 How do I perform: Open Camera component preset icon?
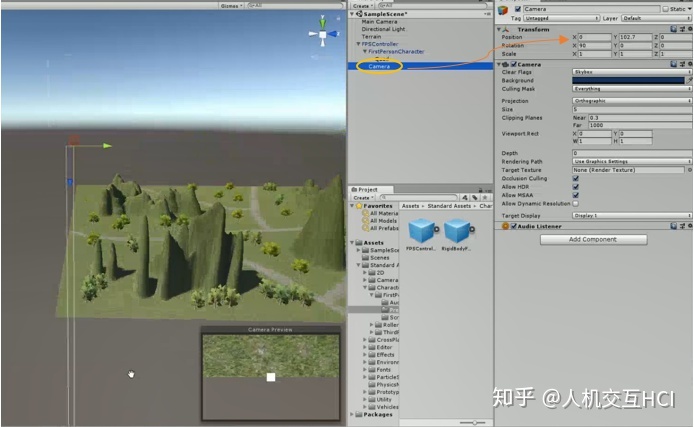682,64
